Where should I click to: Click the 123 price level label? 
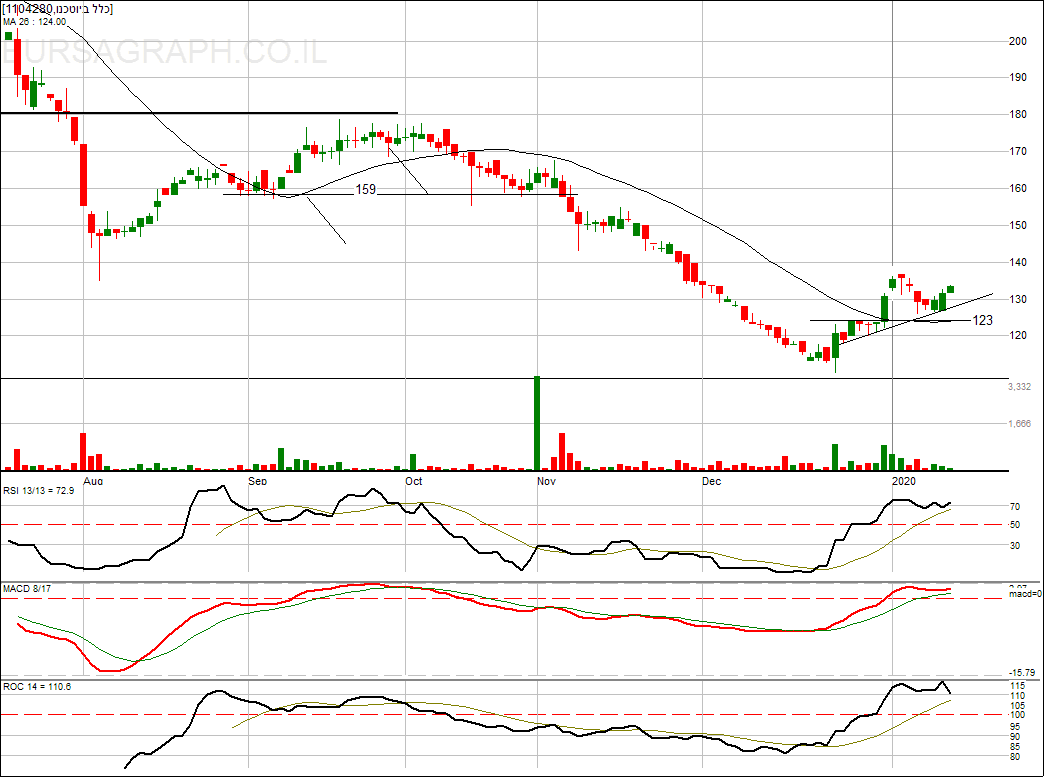(x=982, y=320)
